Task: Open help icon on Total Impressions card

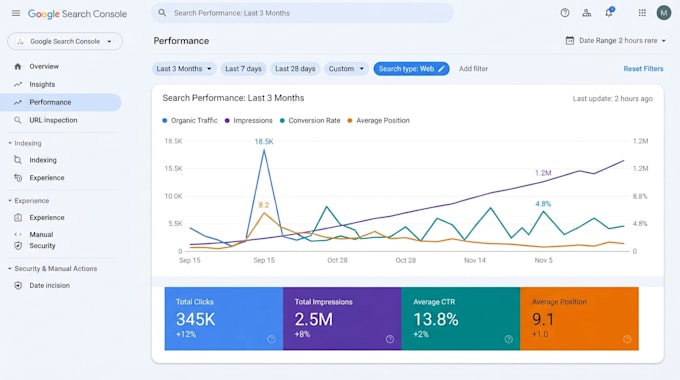Action: [x=390, y=339]
